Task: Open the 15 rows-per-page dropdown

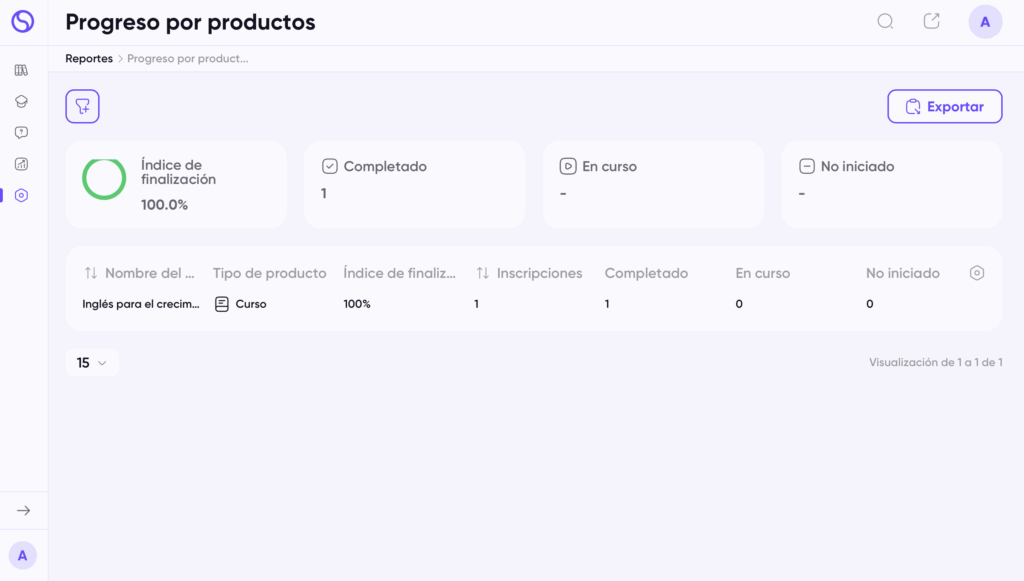Action: click(92, 362)
